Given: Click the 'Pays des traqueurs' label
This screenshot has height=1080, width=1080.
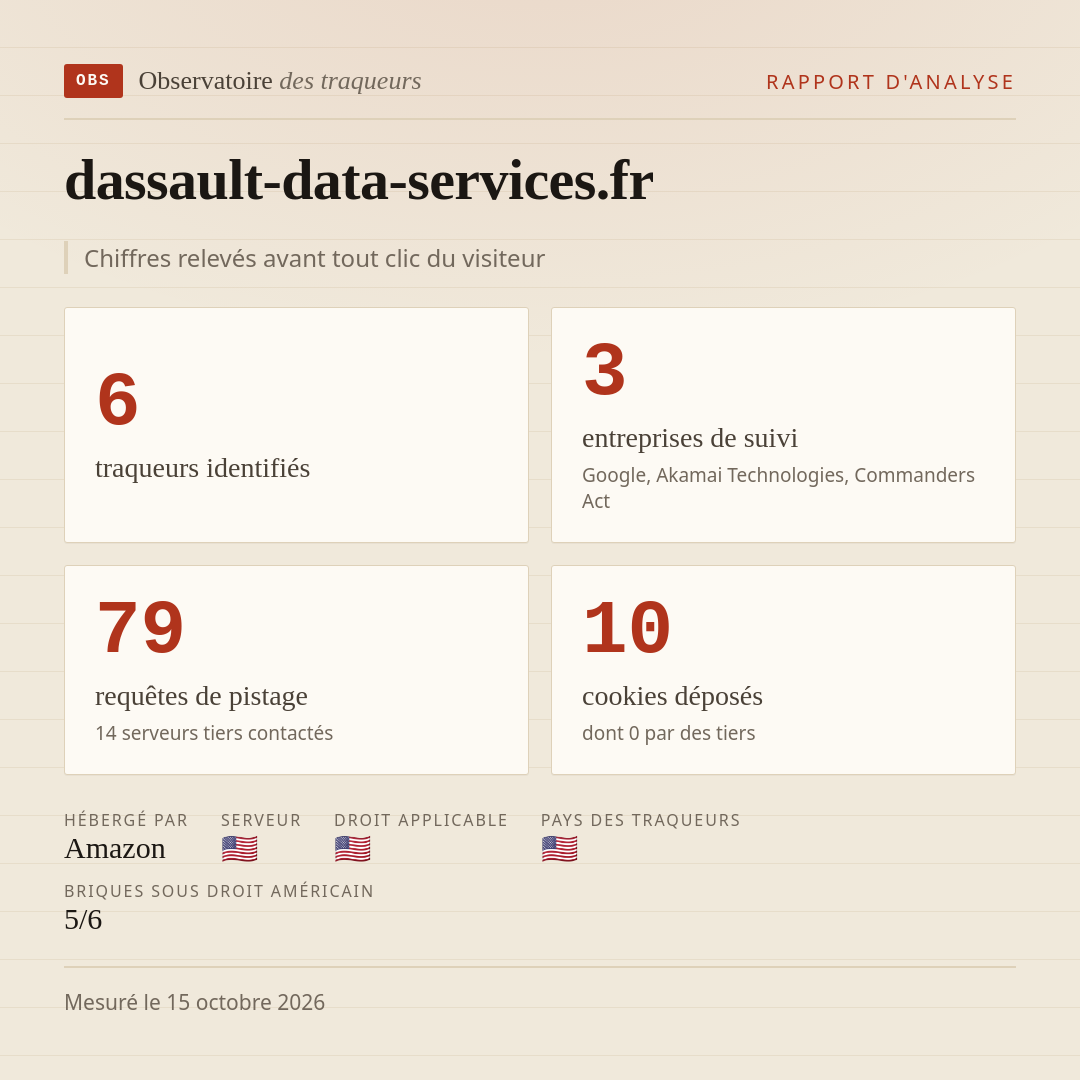Looking at the screenshot, I should click(641, 820).
